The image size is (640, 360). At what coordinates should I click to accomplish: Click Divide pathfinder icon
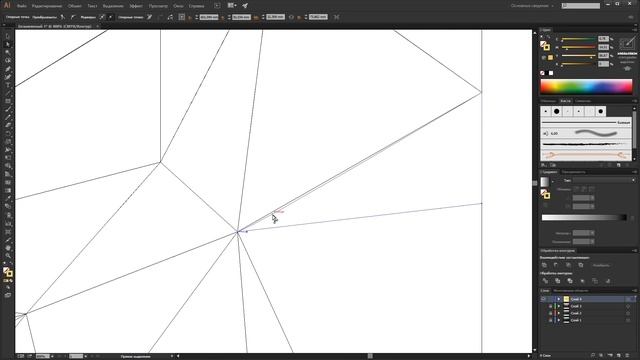(x=545, y=281)
